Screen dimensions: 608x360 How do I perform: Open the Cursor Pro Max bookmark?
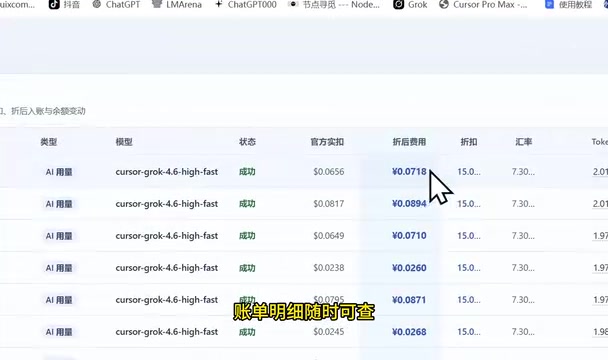pos(483,5)
